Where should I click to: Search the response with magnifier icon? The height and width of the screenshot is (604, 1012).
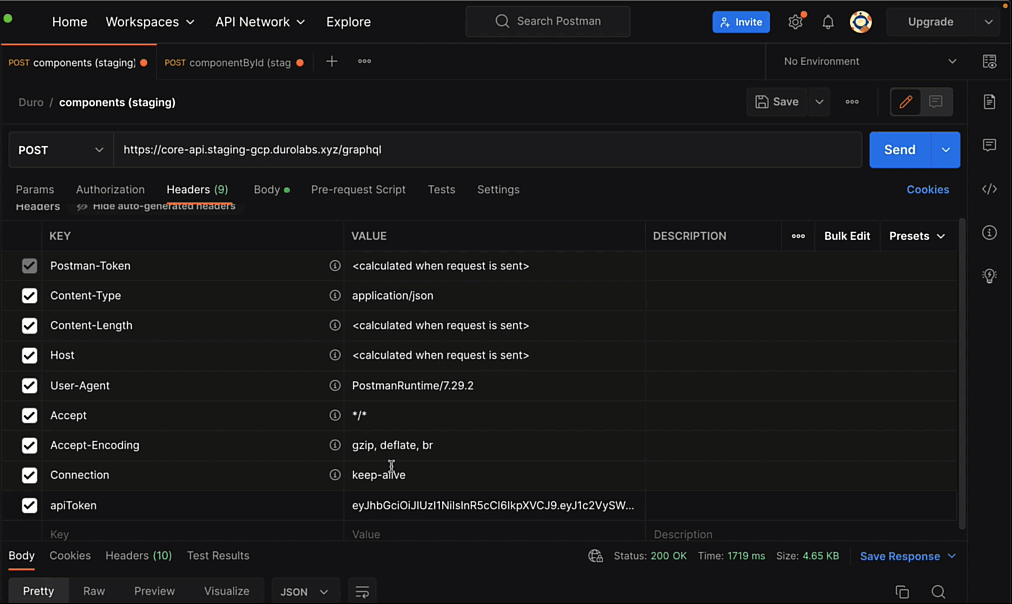tap(938, 592)
